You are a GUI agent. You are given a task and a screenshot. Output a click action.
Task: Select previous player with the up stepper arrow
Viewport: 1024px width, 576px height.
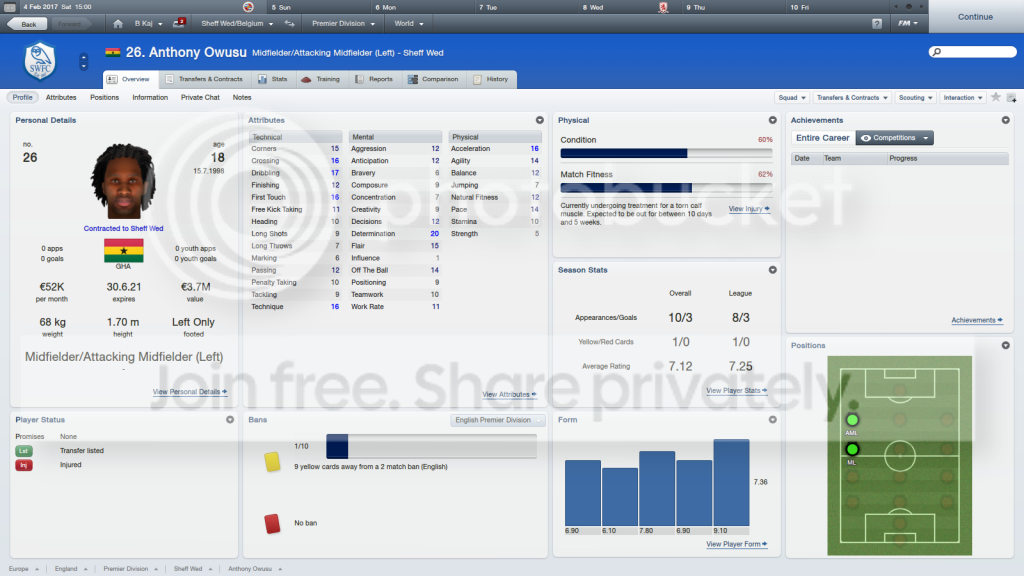(84, 57)
